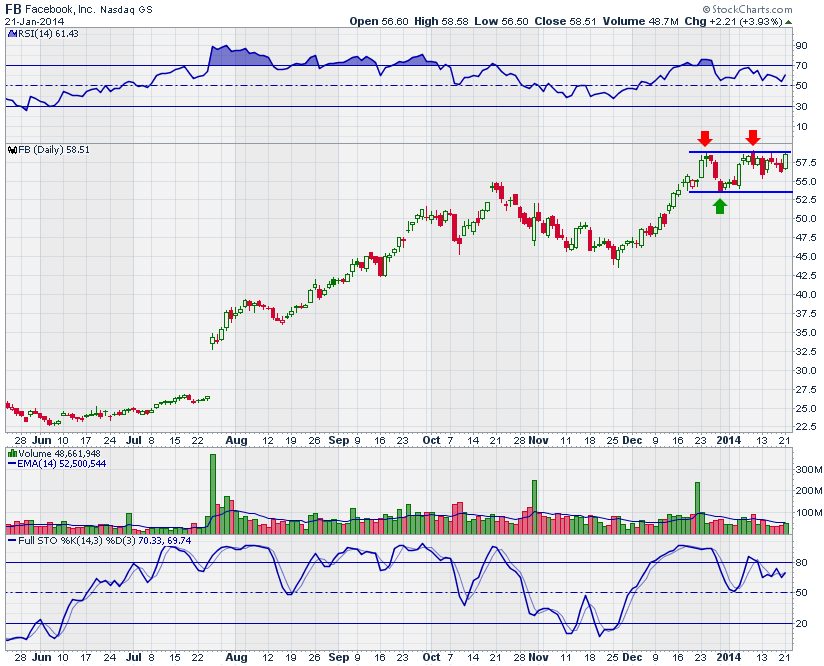
Task: Click the 70 level on the RSI axis
Action: (x=801, y=66)
